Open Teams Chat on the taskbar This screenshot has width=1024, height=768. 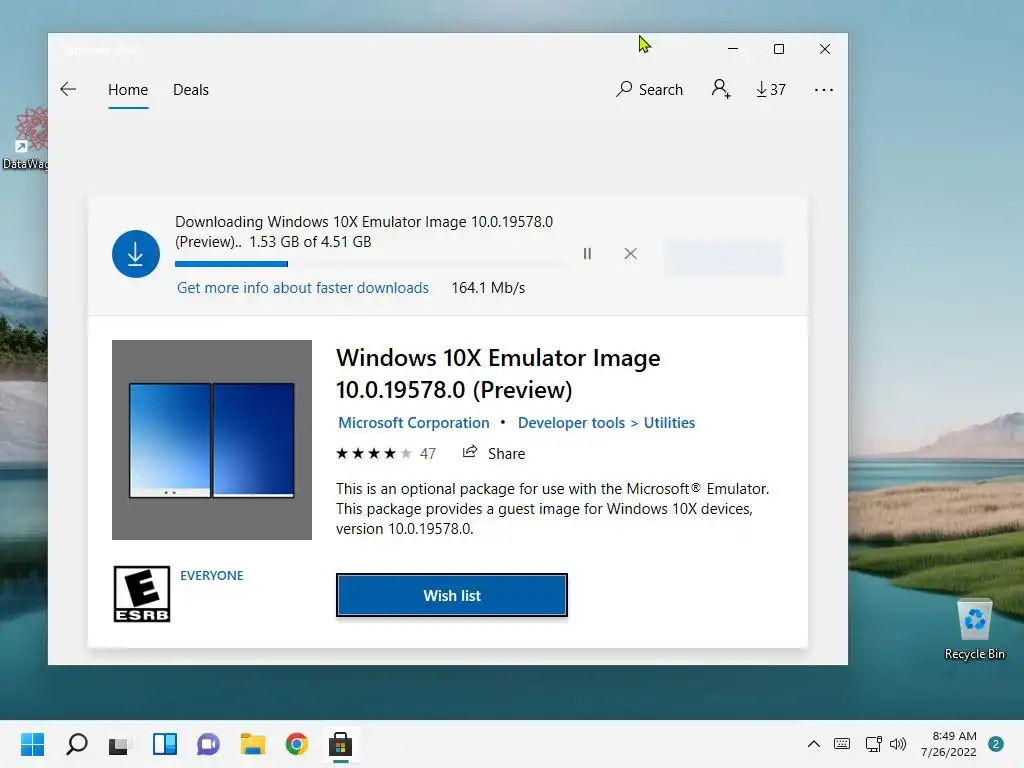tap(208, 744)
